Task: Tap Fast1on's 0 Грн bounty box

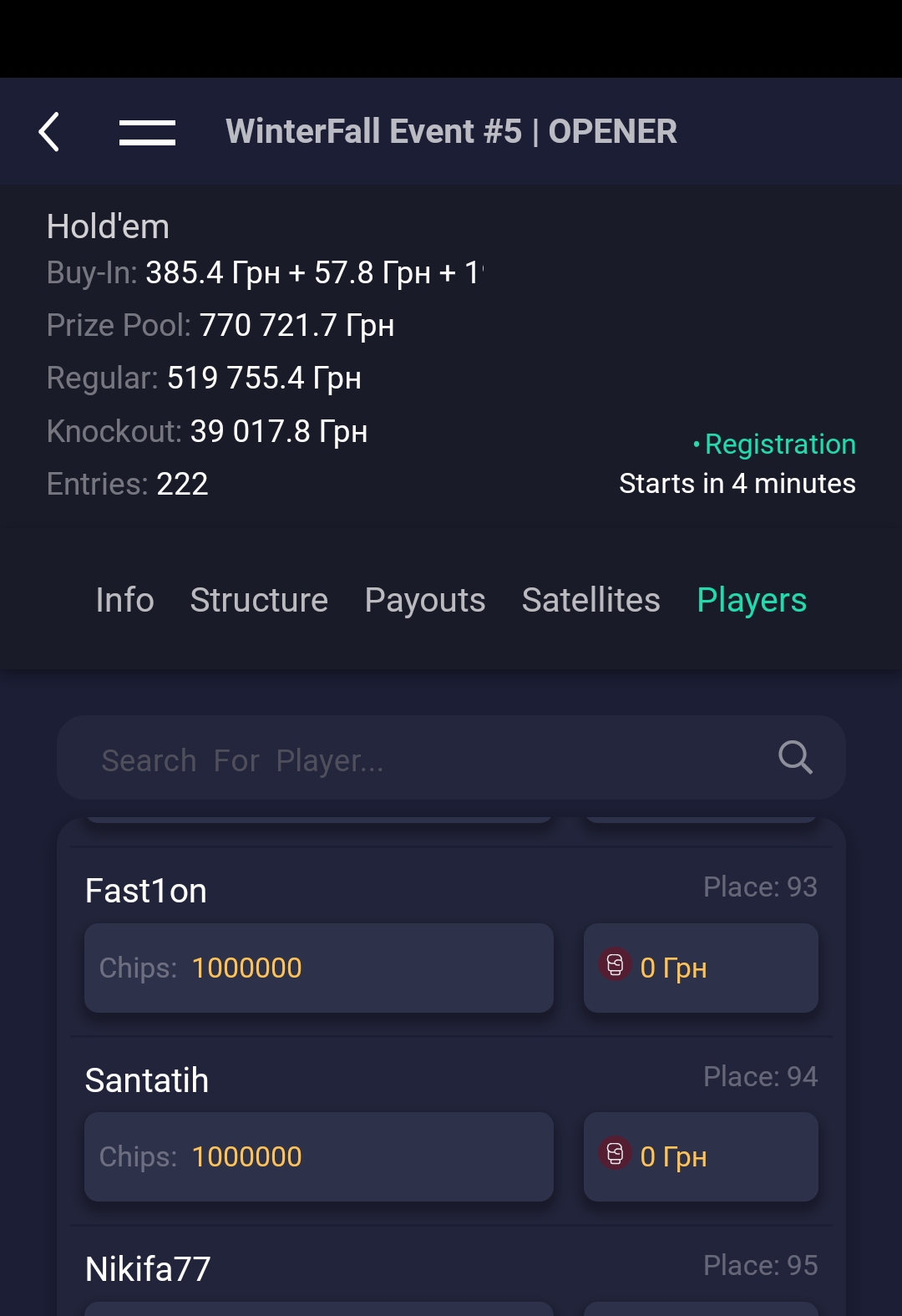Action: point(701,968)
